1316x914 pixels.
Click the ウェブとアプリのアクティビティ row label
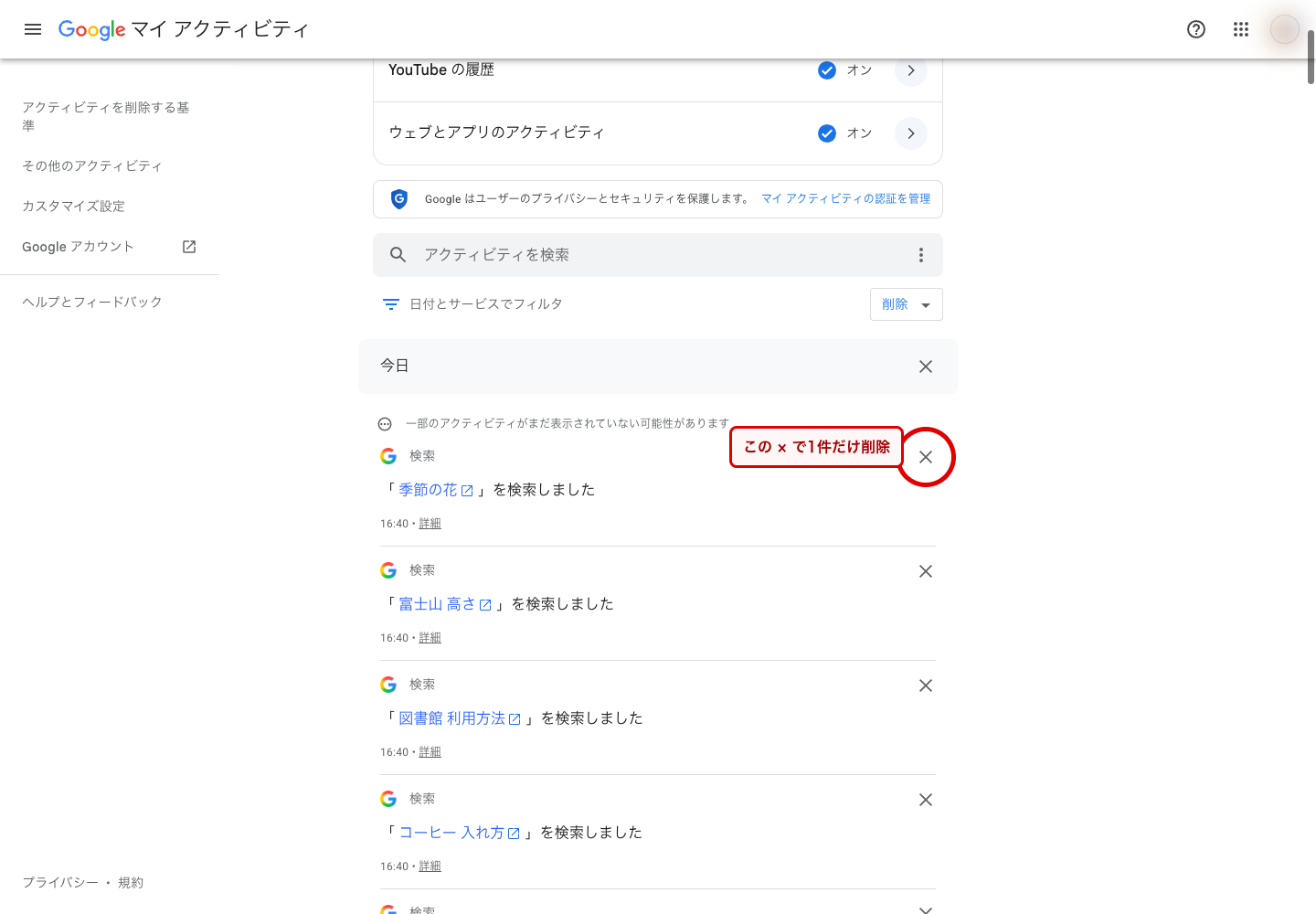tap(496, 133)
